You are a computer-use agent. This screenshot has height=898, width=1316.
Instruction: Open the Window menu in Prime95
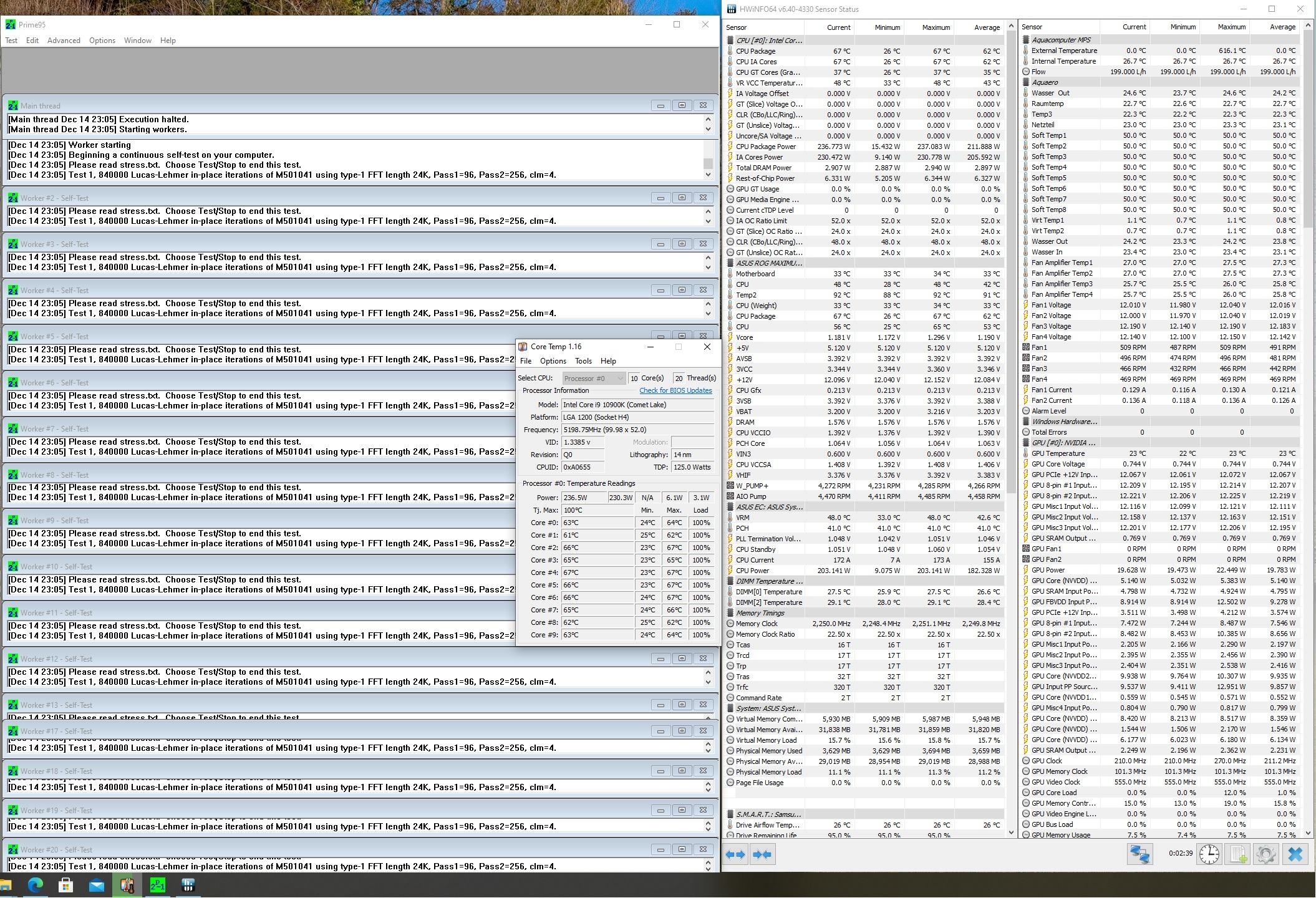coord(137,41)
